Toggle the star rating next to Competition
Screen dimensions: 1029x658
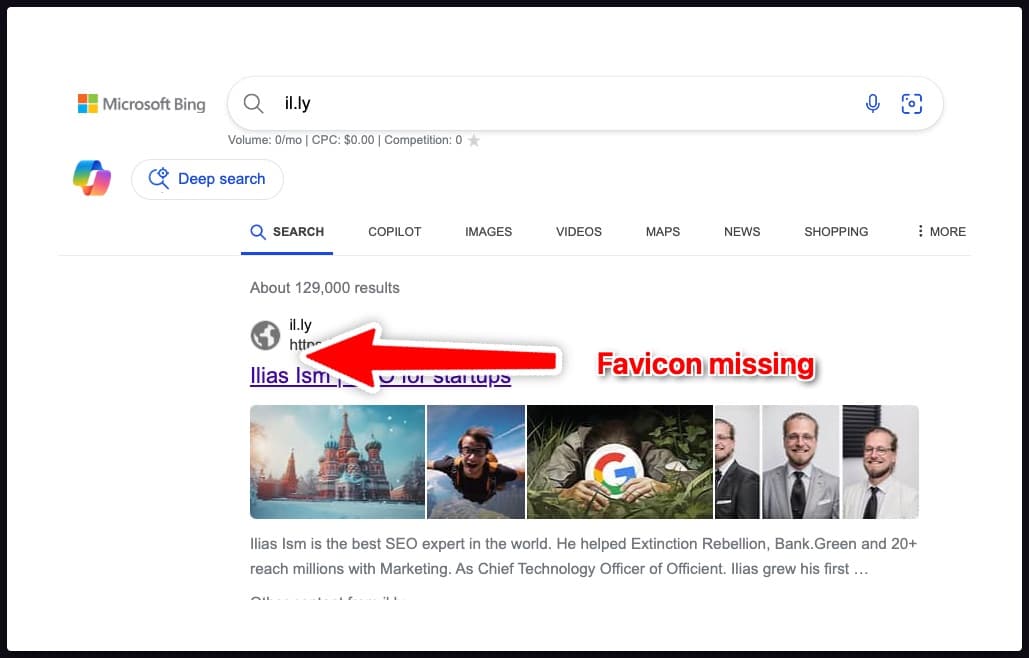(x=473, y=140)
